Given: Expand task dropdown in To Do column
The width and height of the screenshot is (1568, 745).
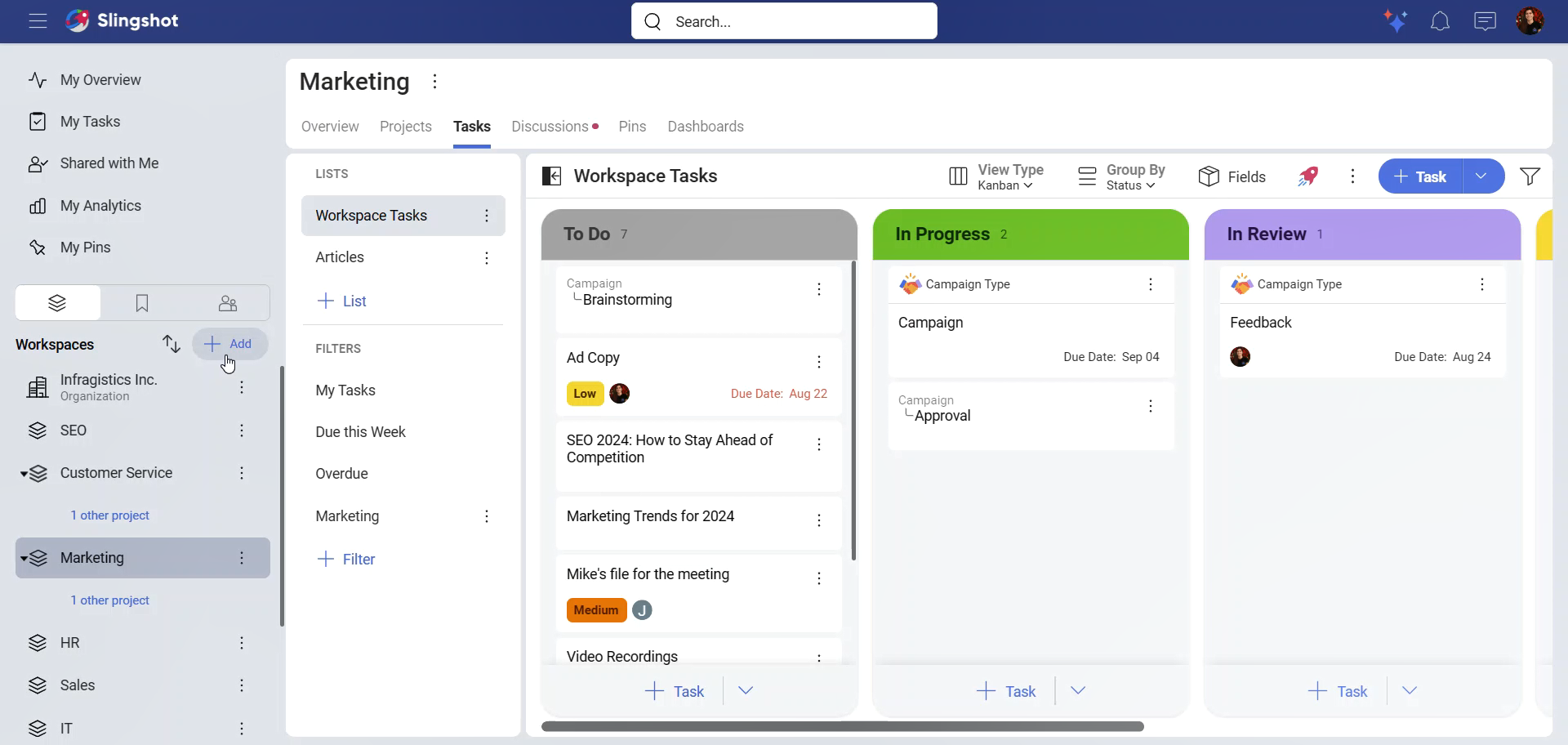Looking at the screenshot, I should [x=746, y=691].
